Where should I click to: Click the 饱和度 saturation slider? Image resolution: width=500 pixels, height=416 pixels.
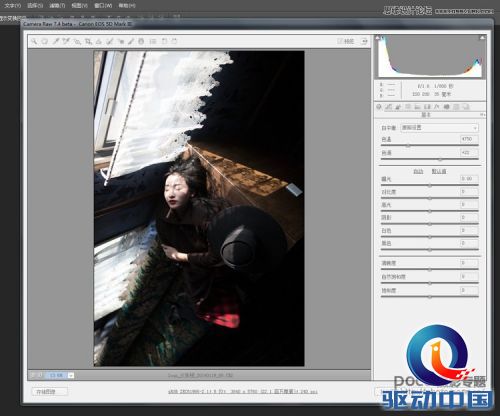point(430,297)
